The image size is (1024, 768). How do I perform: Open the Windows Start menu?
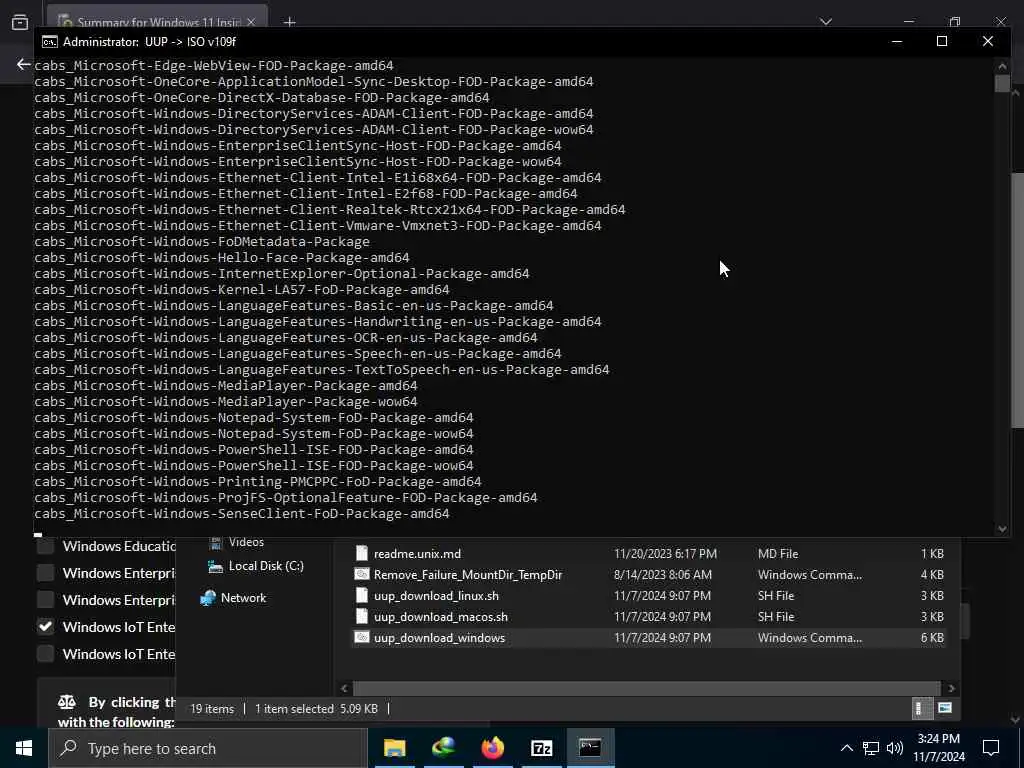coord(24,748)
